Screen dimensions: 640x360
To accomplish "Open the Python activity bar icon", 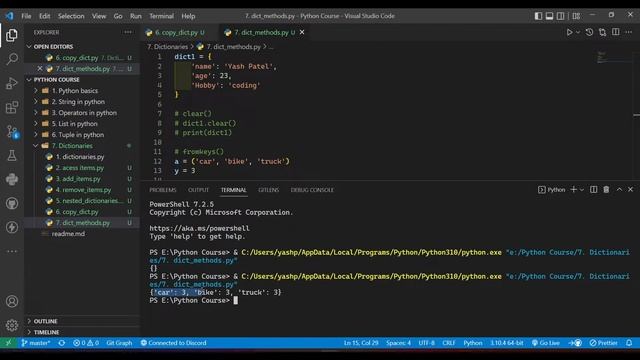I will tap(12, 179).
